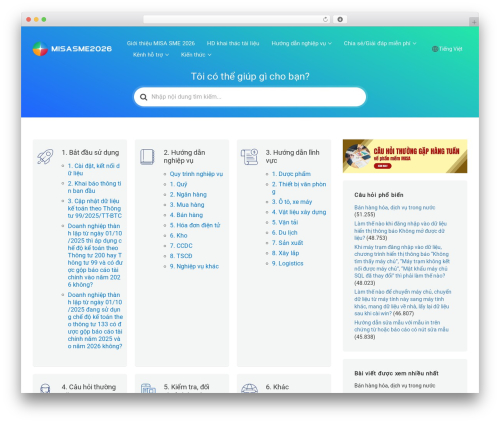500x423 pixels.
Task: Expand the Kênh hỗ trợ menu
Action: pos(151,55)
